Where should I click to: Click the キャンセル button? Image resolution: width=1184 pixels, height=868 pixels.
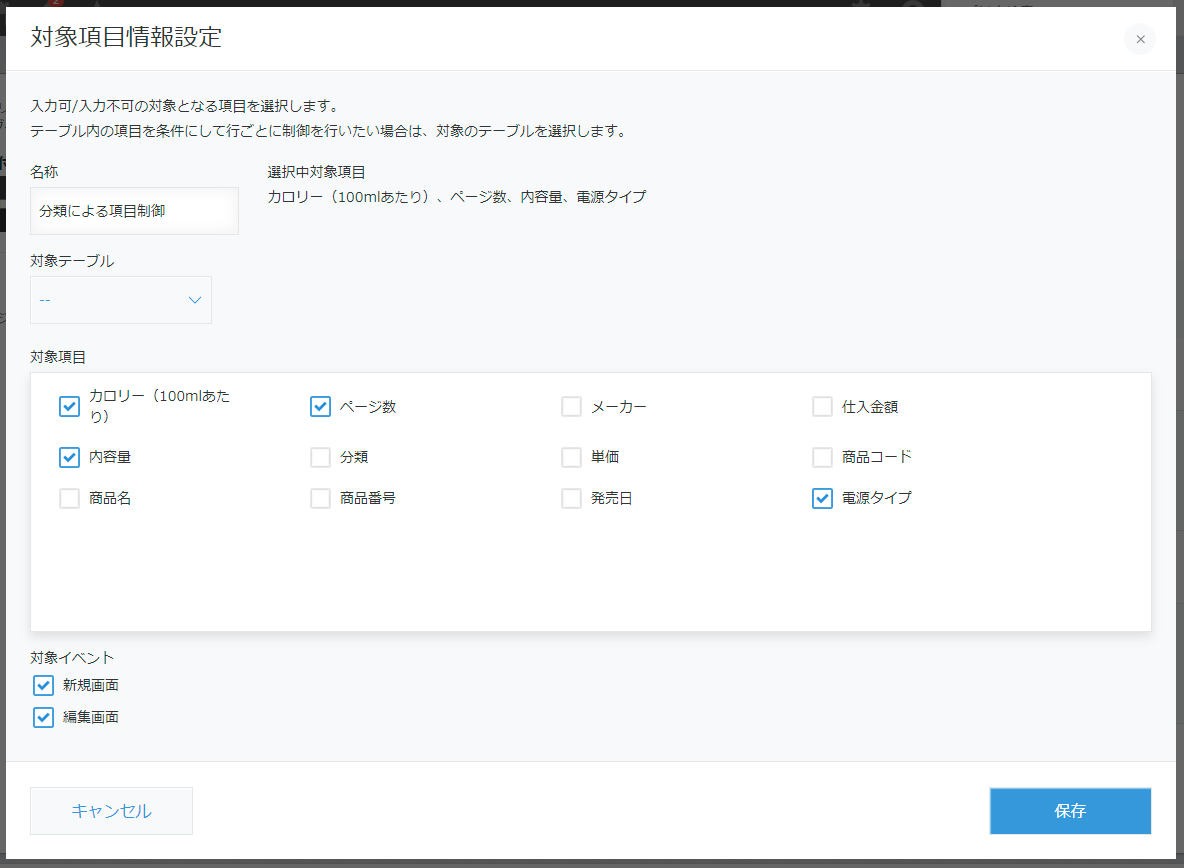112,811
